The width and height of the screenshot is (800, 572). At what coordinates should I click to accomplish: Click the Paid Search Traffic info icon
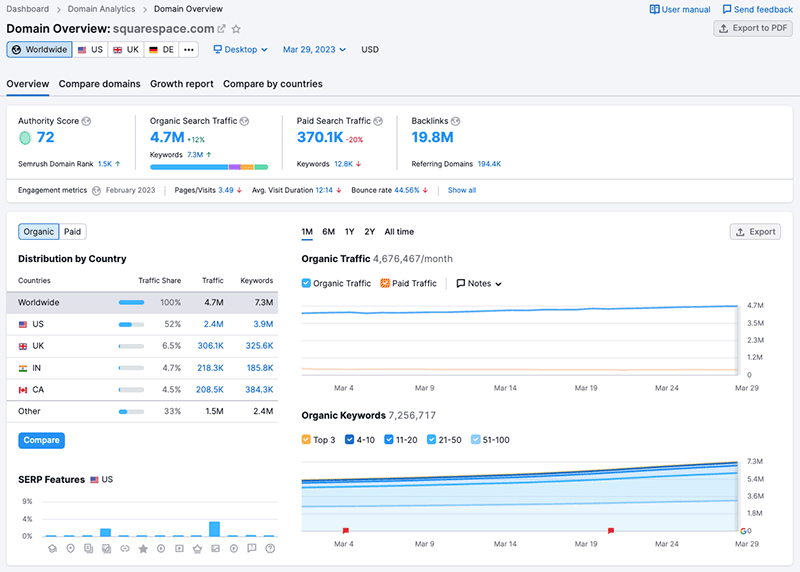click(x=378, y=121)
